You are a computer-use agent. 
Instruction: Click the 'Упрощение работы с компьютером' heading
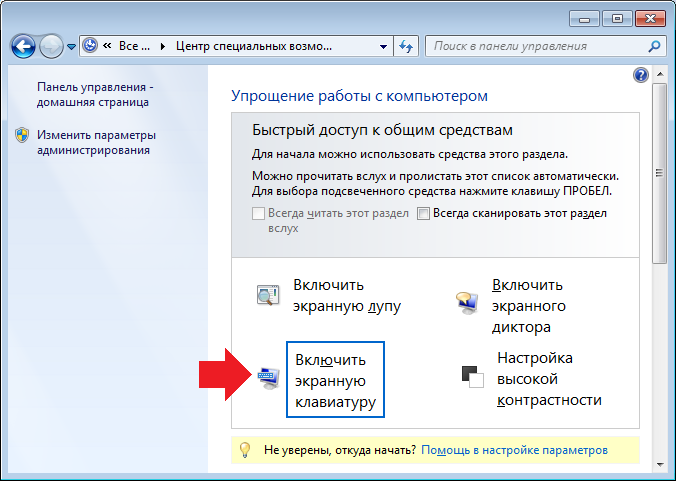pos(359,96)
